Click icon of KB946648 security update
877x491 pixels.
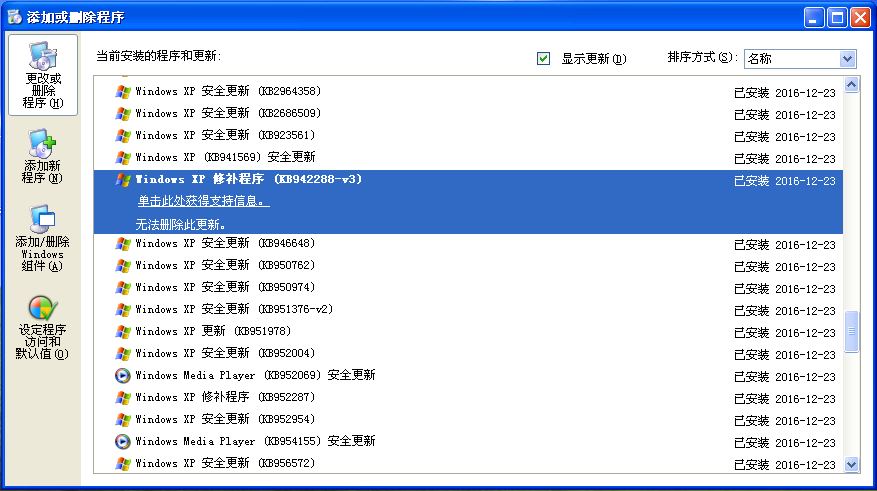(122, 244)
